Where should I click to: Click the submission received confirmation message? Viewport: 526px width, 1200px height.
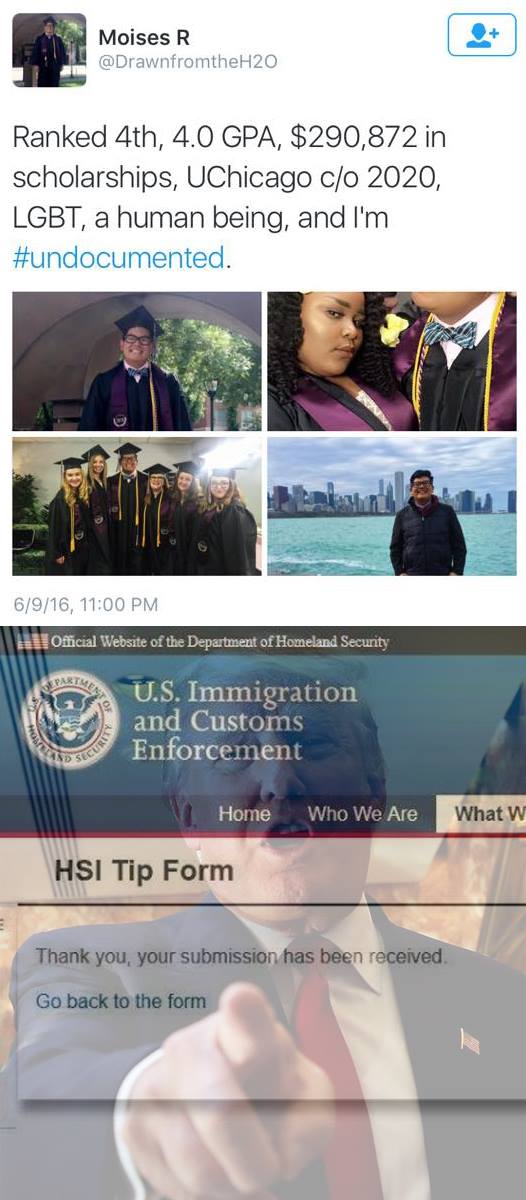click(x=241, y=957)
